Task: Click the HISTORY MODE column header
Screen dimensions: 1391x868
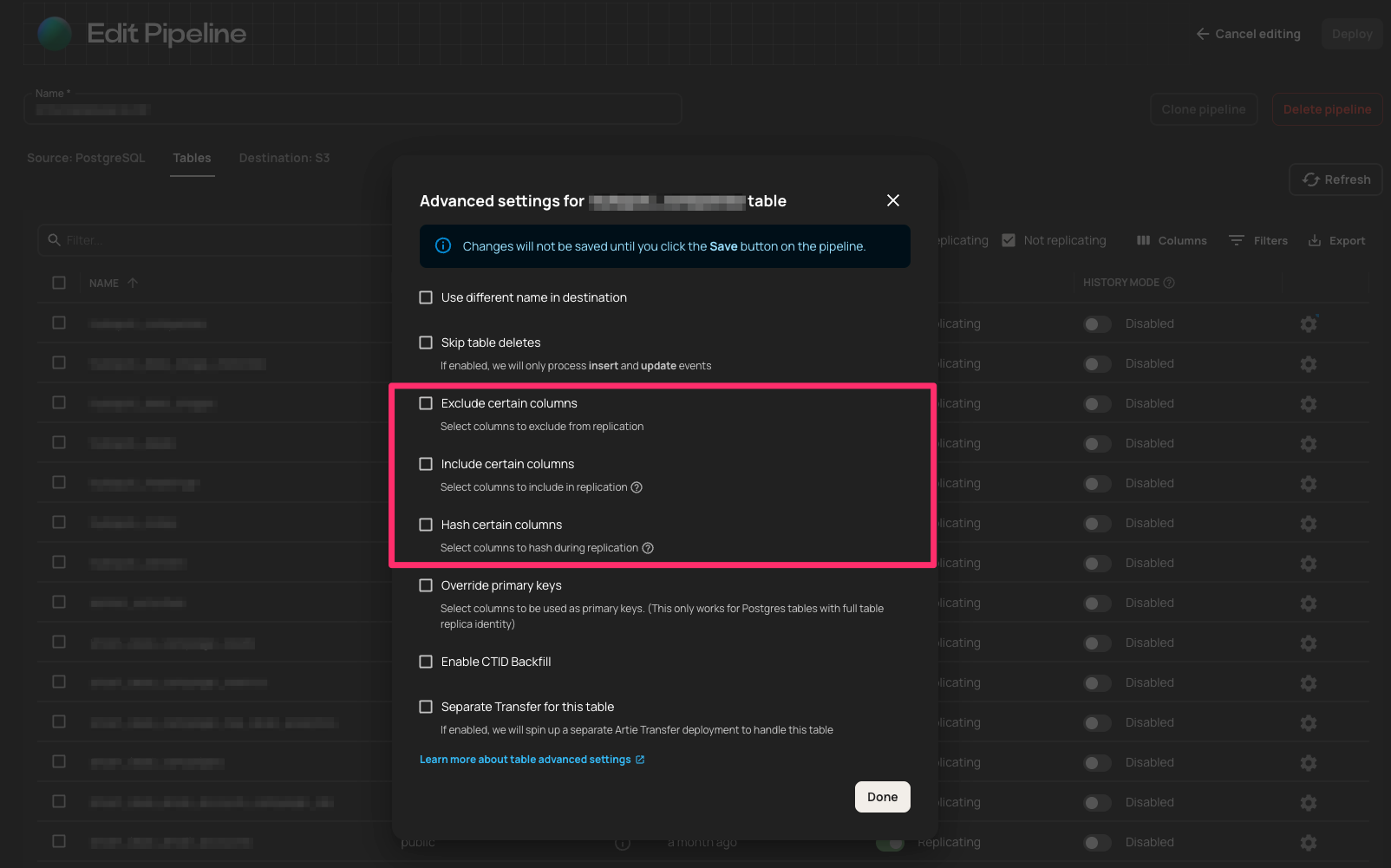Action: click(x=1120, y=283)
